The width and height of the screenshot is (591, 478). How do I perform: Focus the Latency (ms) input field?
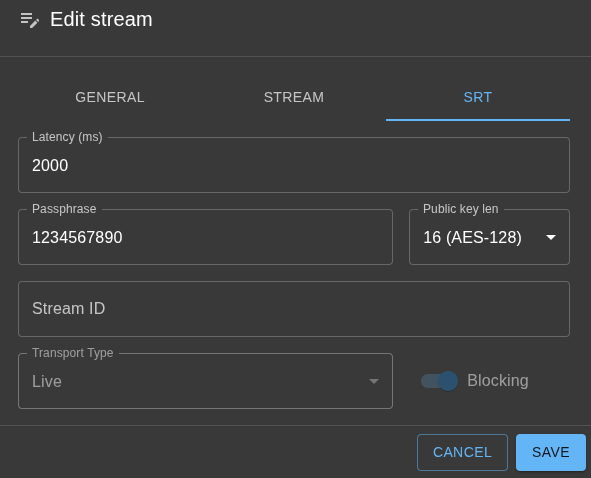click(x=294, y=165)
